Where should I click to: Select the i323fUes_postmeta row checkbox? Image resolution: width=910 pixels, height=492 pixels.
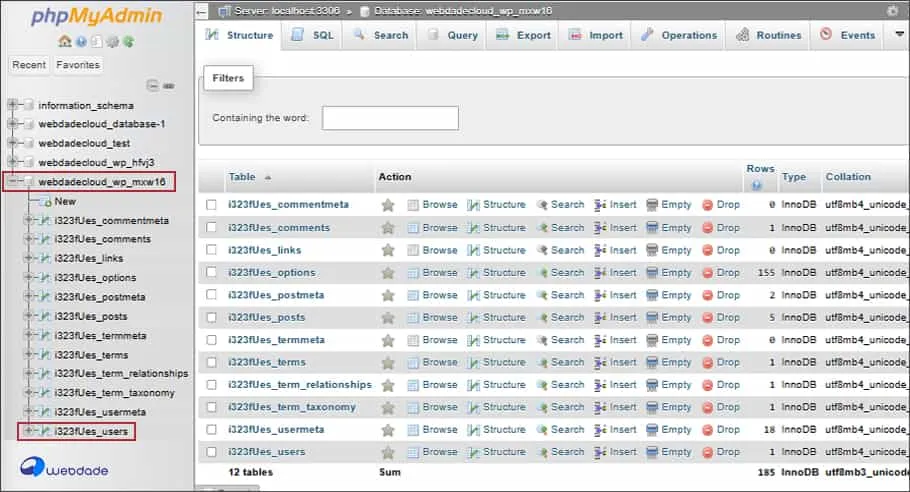pos(211,295)
